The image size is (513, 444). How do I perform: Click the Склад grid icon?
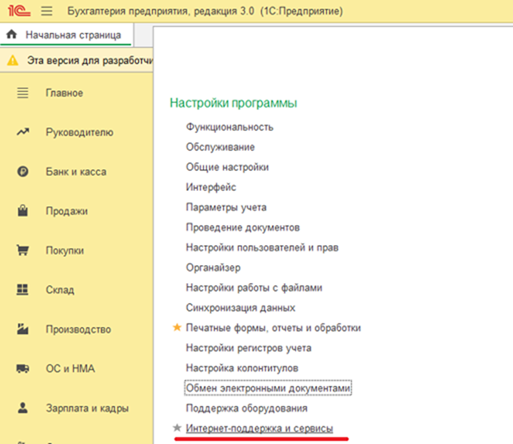pos(23,289)
